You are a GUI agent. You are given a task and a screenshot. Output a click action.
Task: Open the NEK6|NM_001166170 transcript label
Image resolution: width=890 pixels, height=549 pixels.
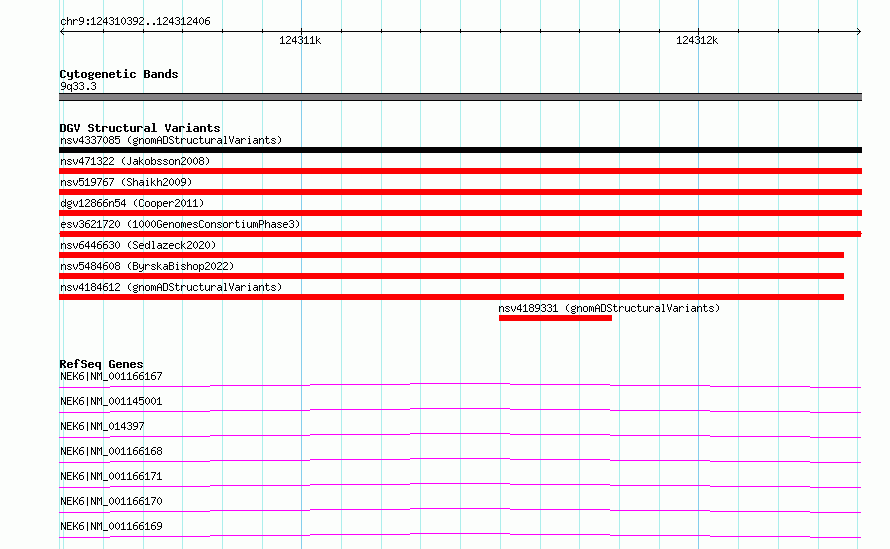[111, 501]
